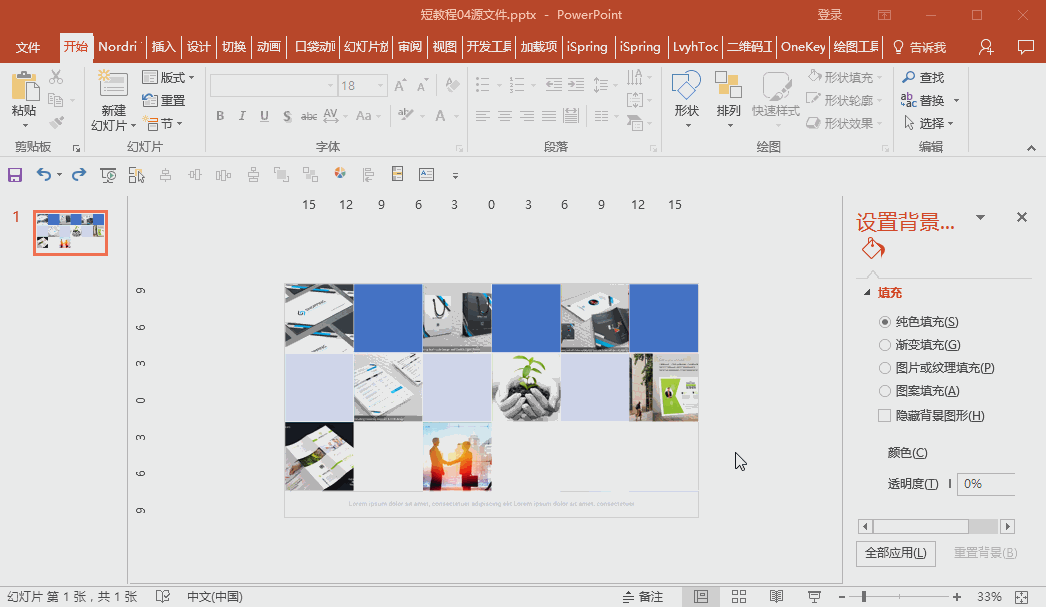Open the Share person icon

[x=986, y=47]
